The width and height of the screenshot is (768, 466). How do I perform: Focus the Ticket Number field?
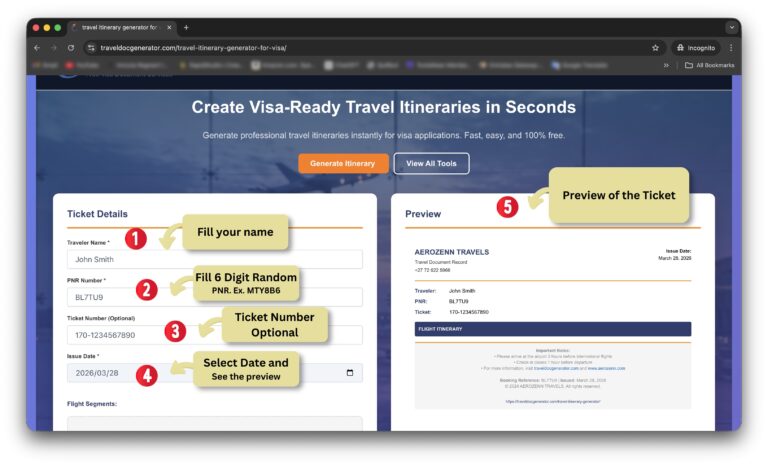215,335
